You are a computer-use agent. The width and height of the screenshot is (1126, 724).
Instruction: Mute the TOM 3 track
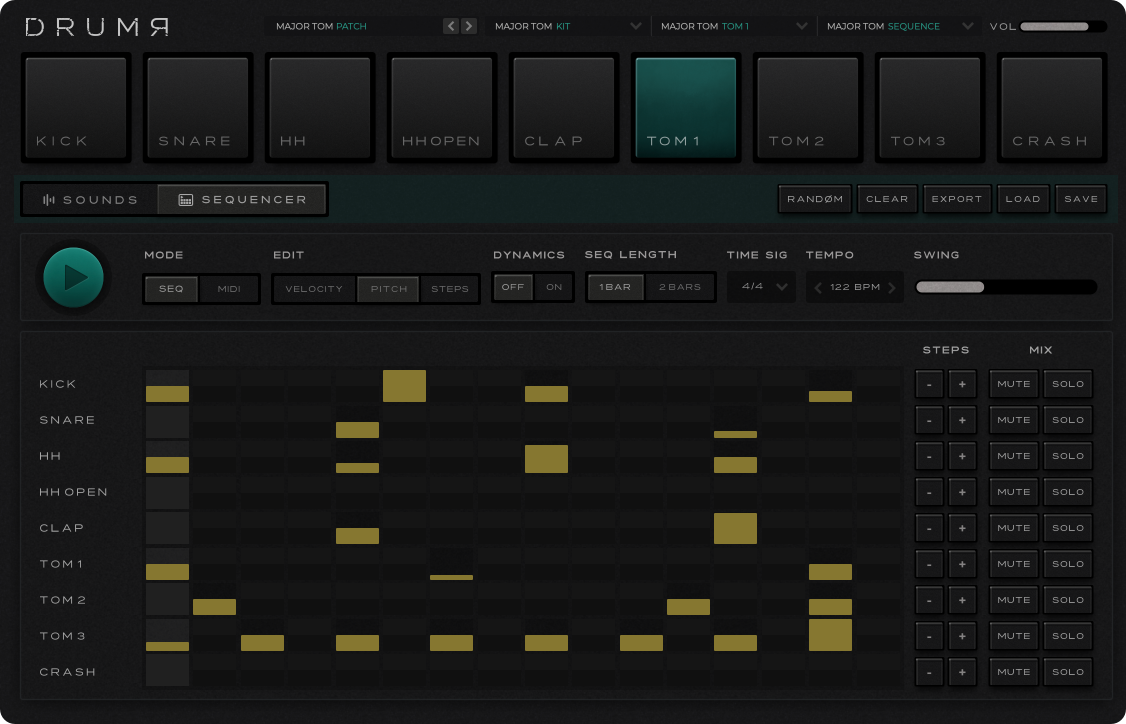pos(1014,636)
